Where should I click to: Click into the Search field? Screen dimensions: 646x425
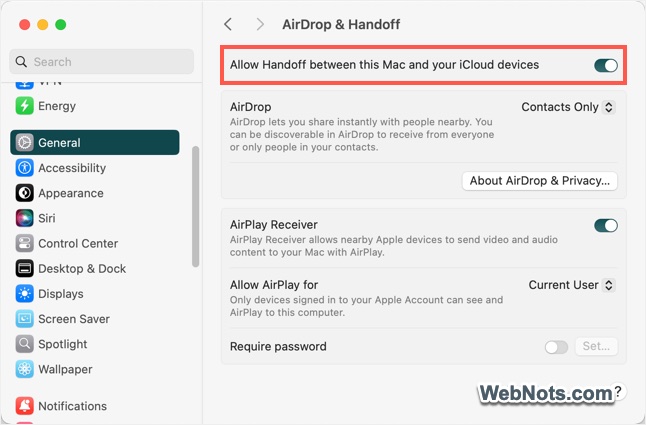101,62
